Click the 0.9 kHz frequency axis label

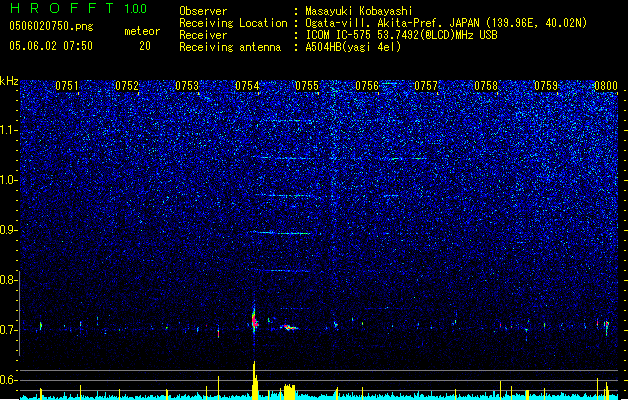point(8,230)
